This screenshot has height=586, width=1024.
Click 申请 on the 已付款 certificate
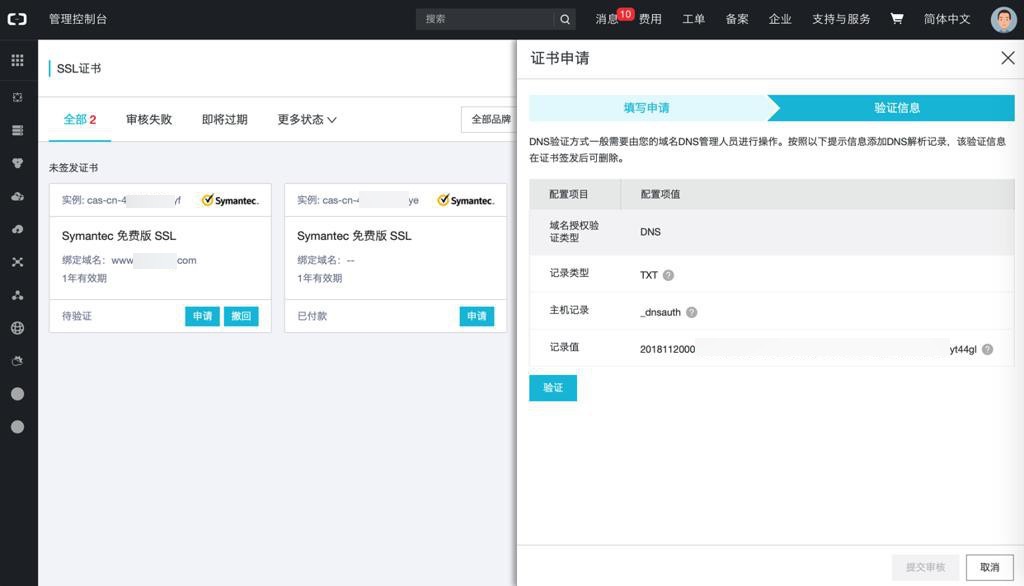click(x=477, y=316)
